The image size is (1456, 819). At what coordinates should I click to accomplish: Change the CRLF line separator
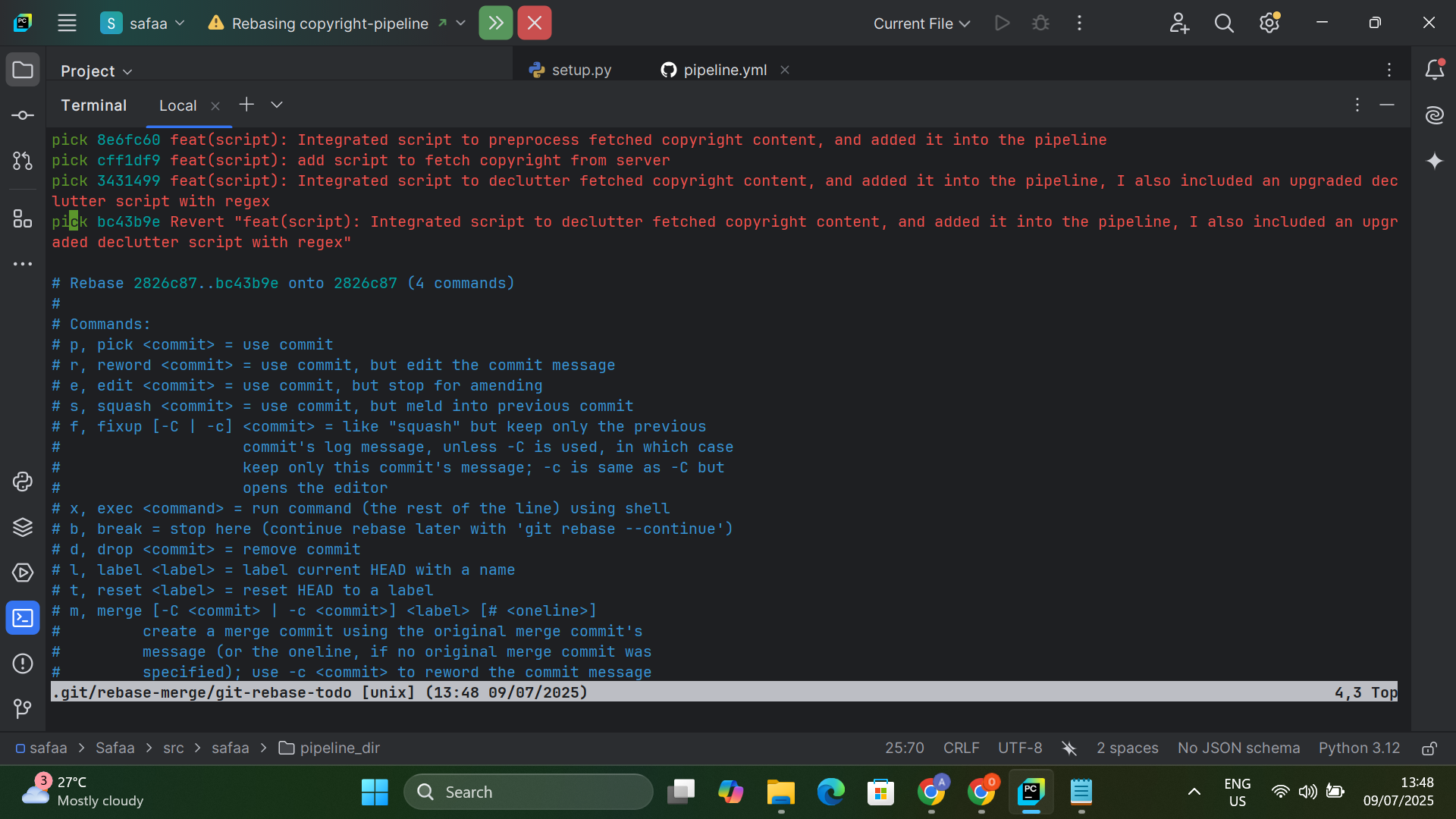click(961, 748)
